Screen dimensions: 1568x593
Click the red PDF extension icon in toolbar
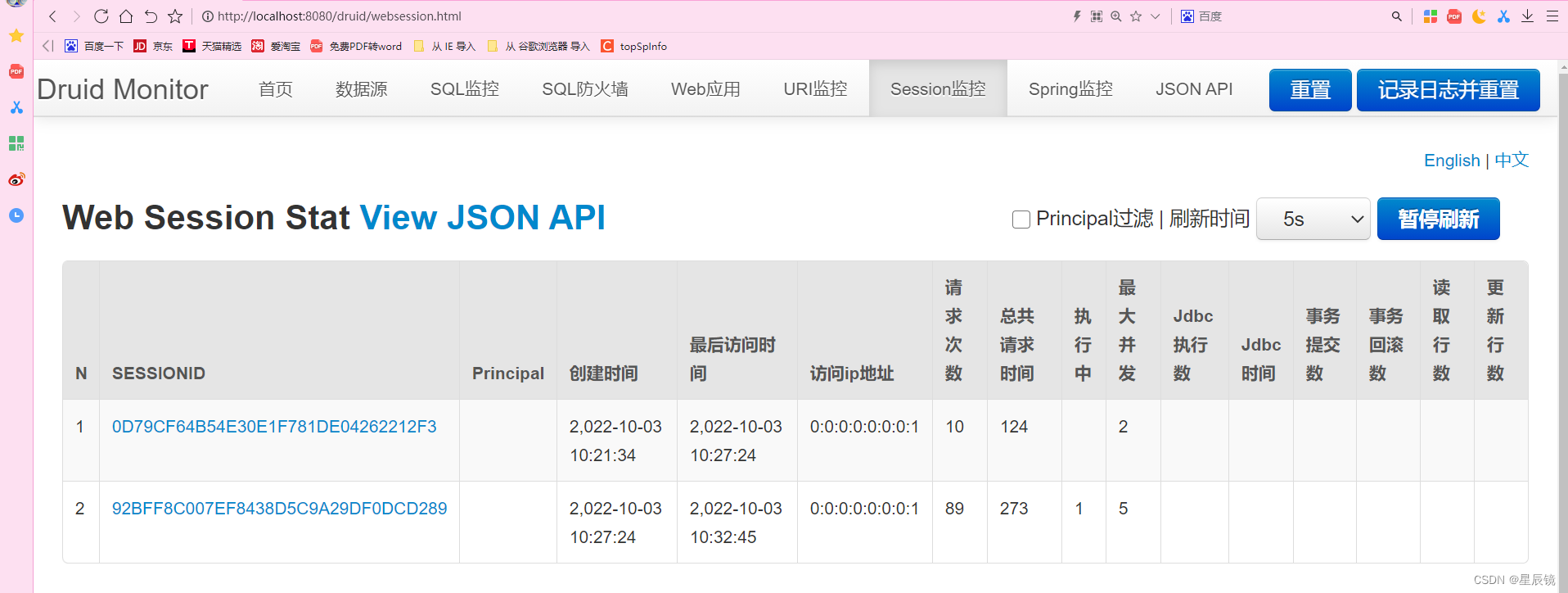[1454, 16]
